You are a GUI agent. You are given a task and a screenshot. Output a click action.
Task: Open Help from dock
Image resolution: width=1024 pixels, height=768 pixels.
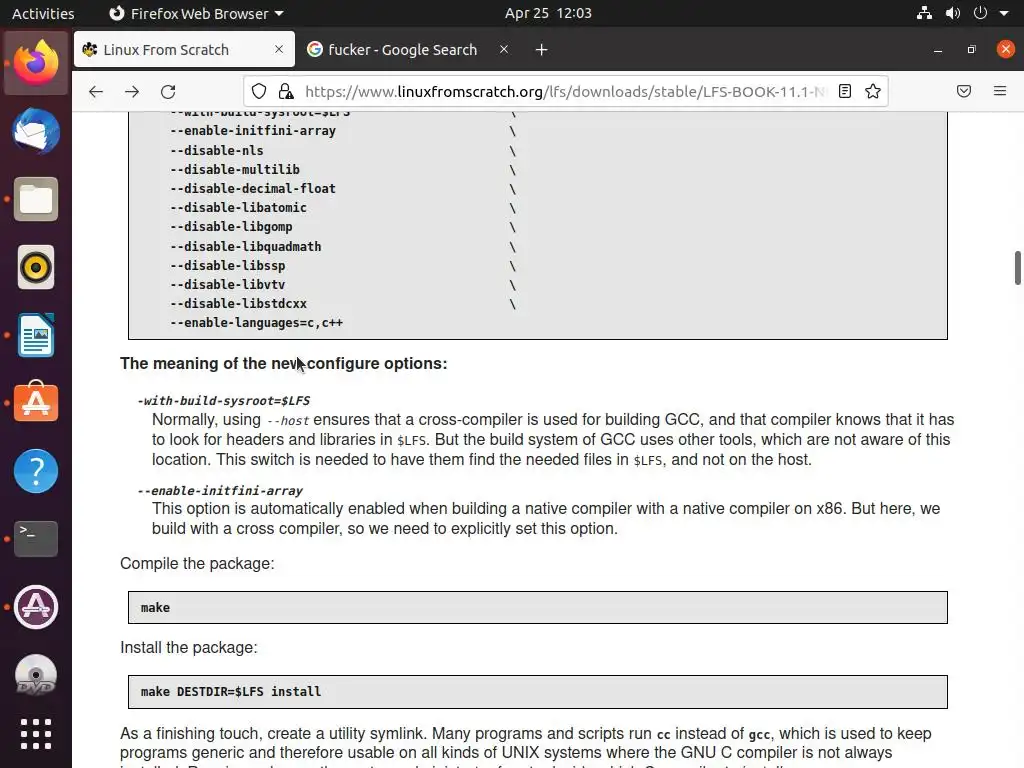coord(36,471)
